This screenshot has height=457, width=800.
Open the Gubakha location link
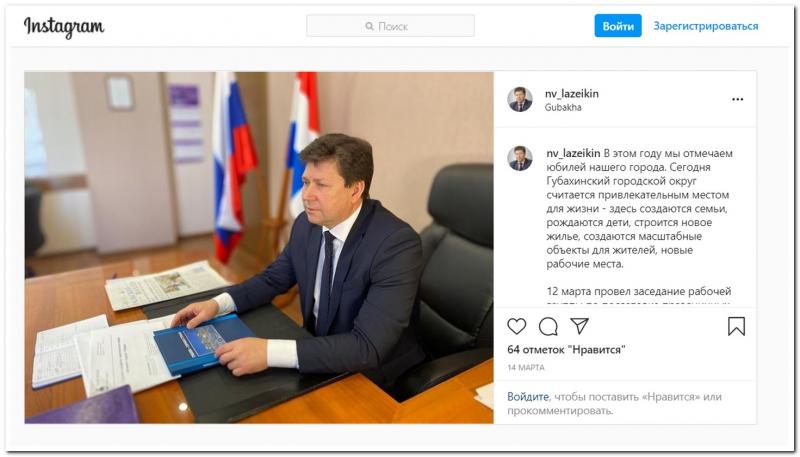(x=563, y=107)
